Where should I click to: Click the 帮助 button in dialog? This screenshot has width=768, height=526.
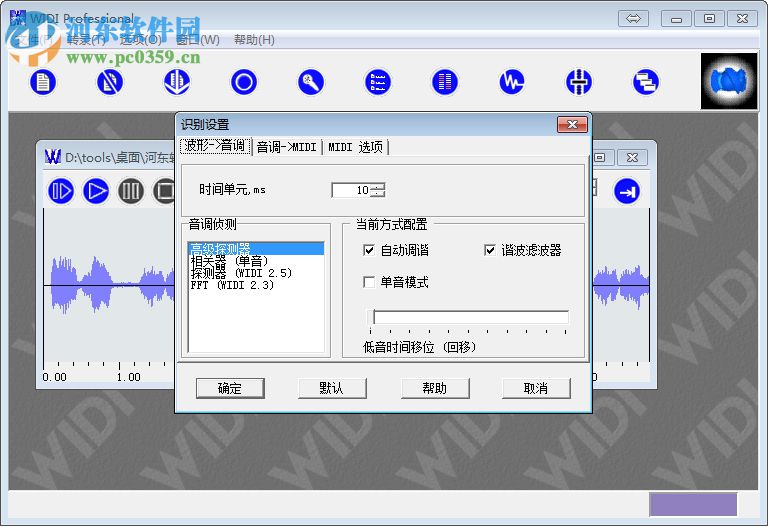click(x=435, y=388)
